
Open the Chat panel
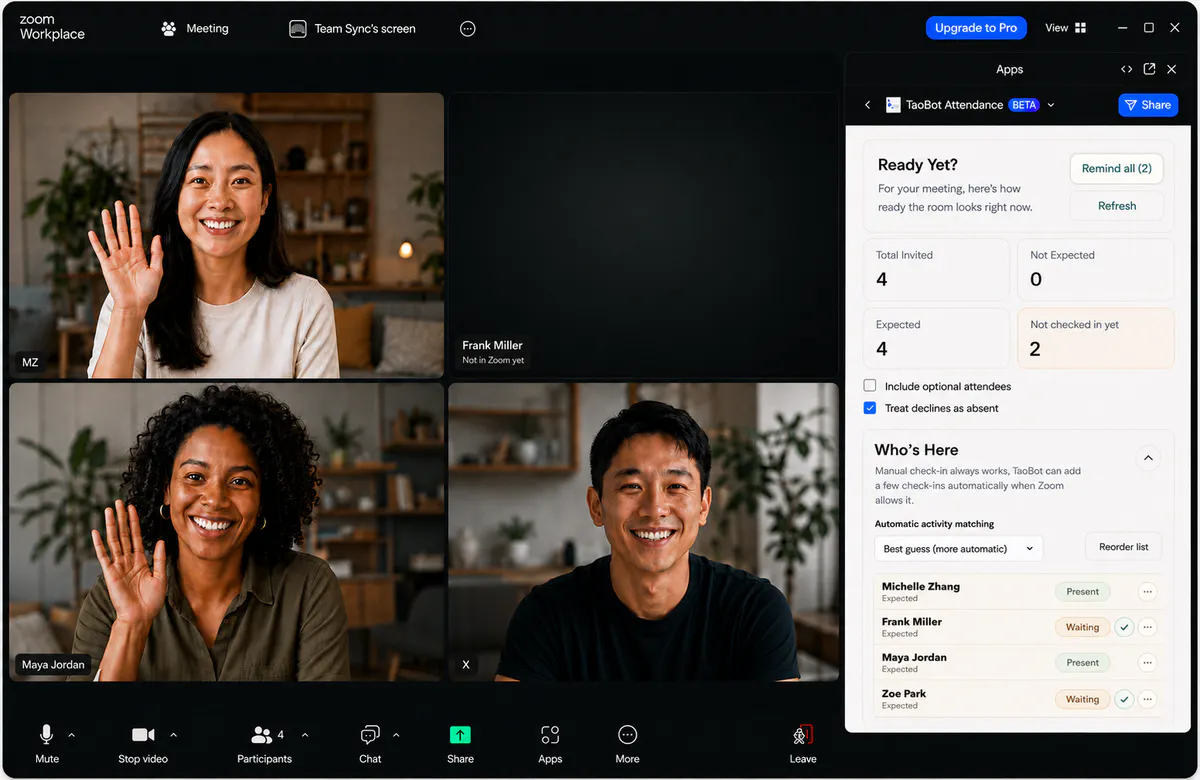pos(370,744)
